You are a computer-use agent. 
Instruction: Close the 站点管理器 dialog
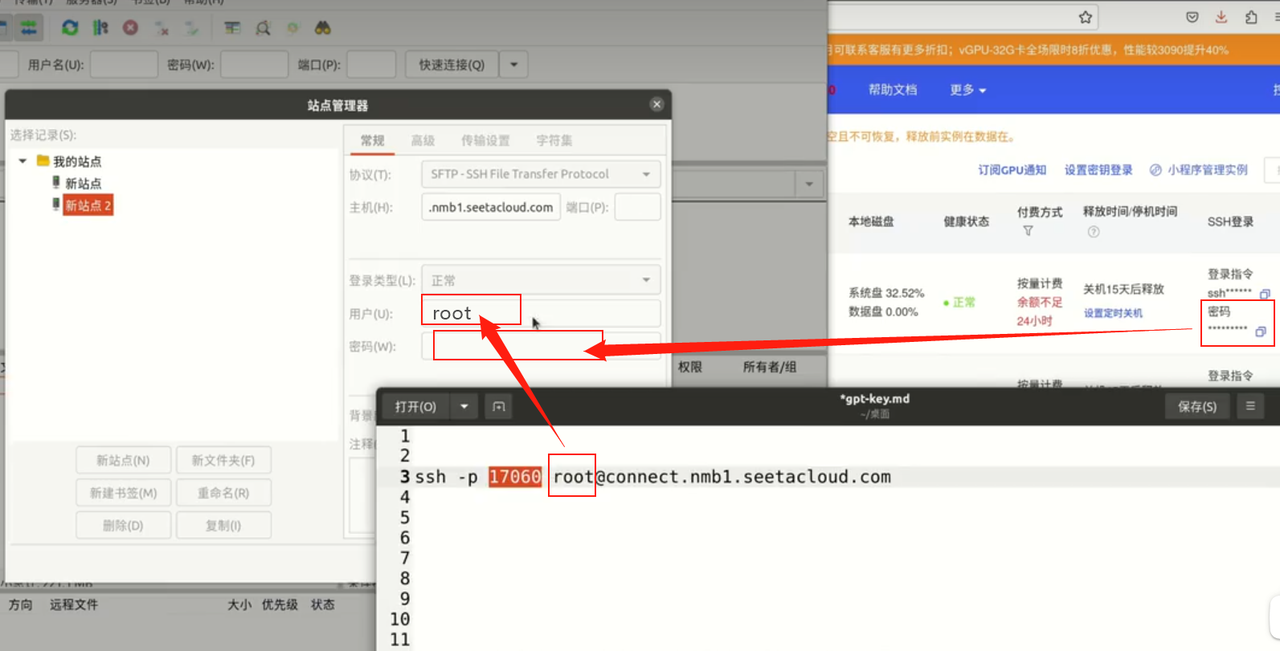point(657,104)
